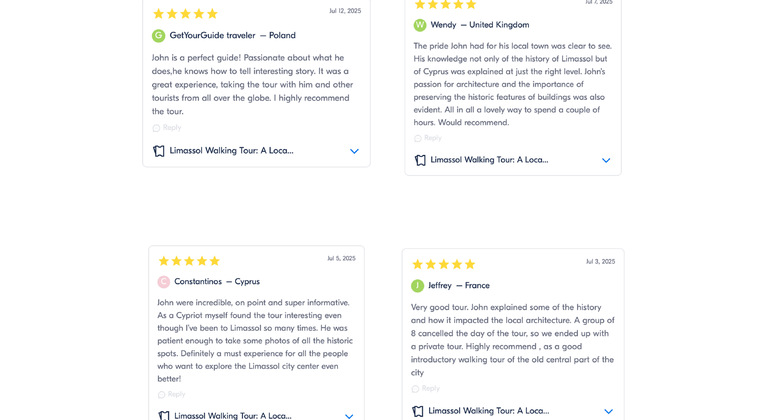Click the five-star rating on Jeffrey's review
Image resolution: width=770 pixels, height=420 pixels.
point(443,264)
